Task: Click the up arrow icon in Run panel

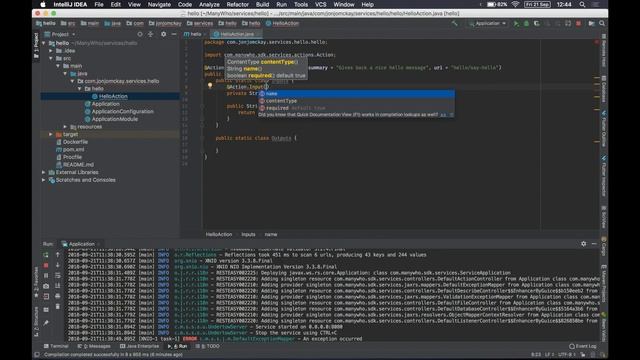Action: 58,255
